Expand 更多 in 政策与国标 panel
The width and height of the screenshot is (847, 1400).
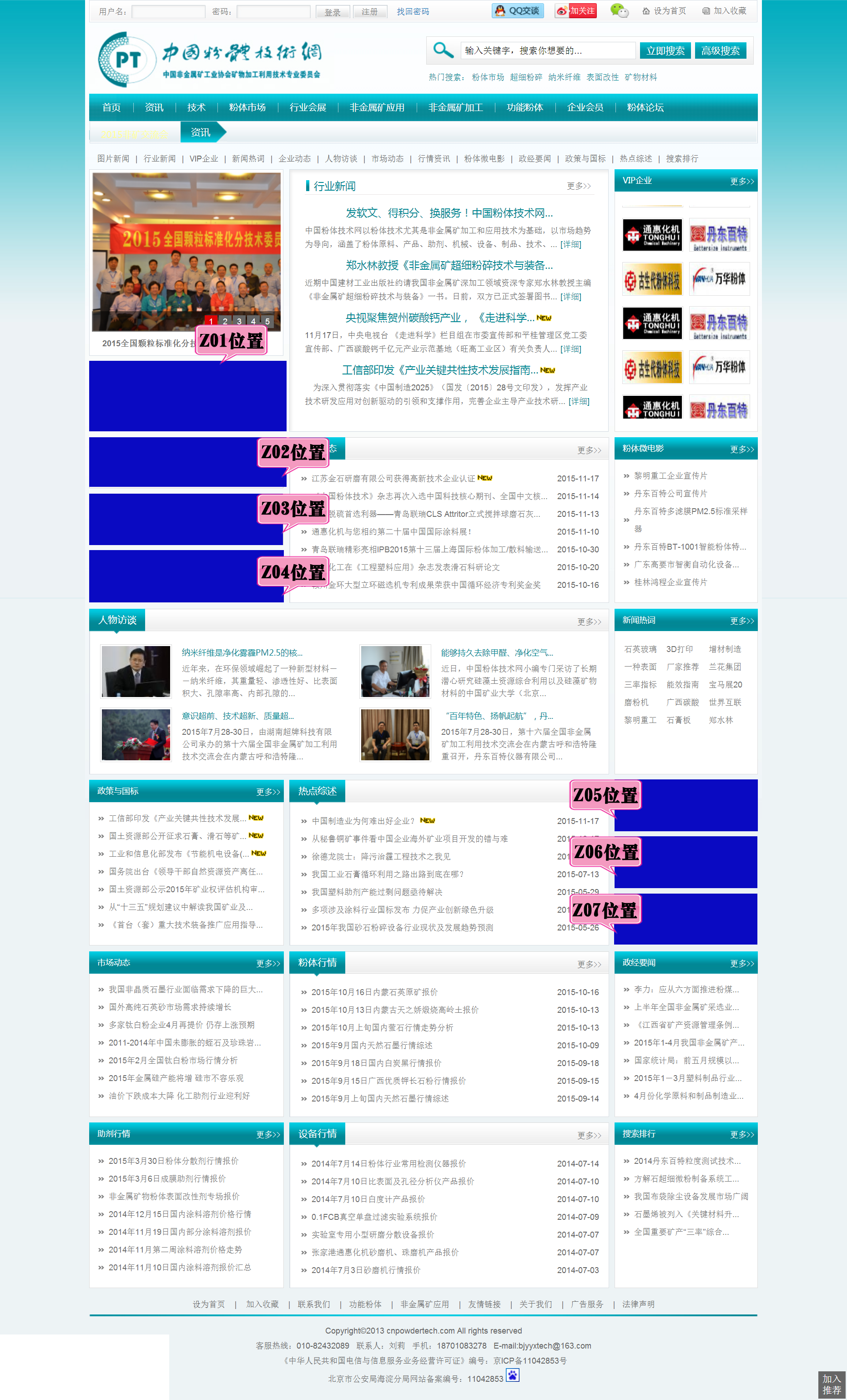[268, 792]
